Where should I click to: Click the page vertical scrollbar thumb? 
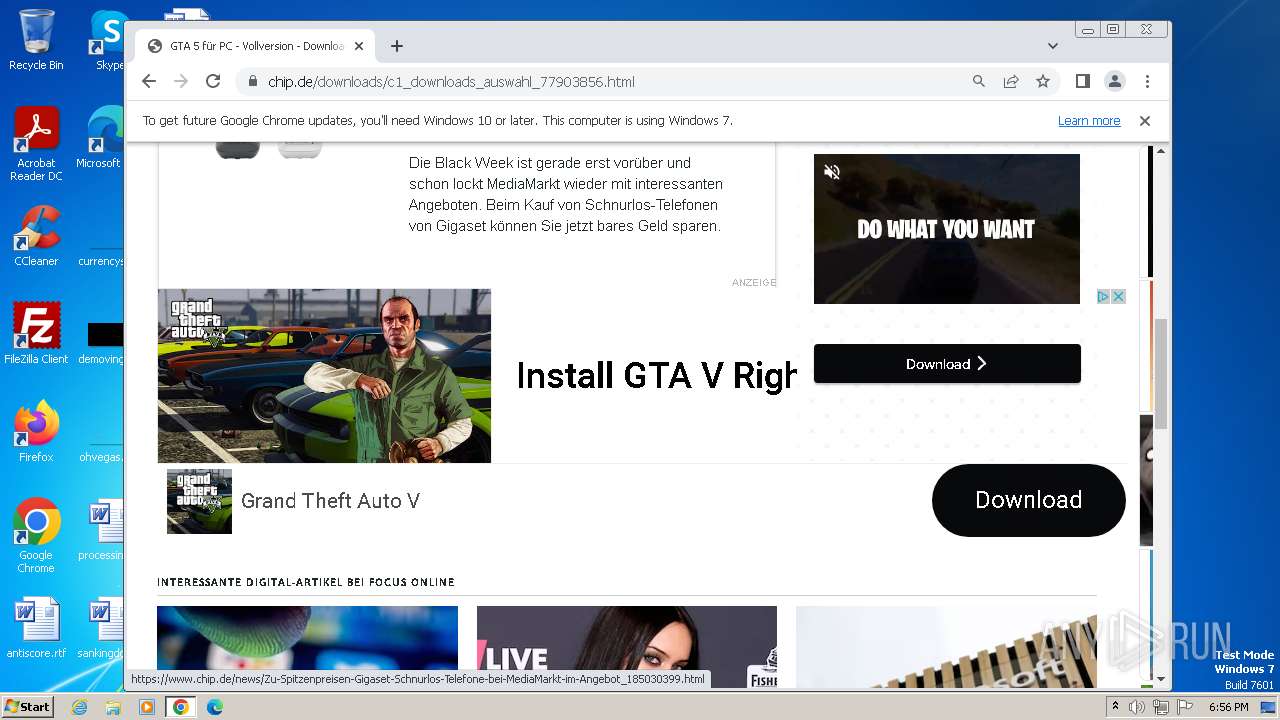[1160, 372]
